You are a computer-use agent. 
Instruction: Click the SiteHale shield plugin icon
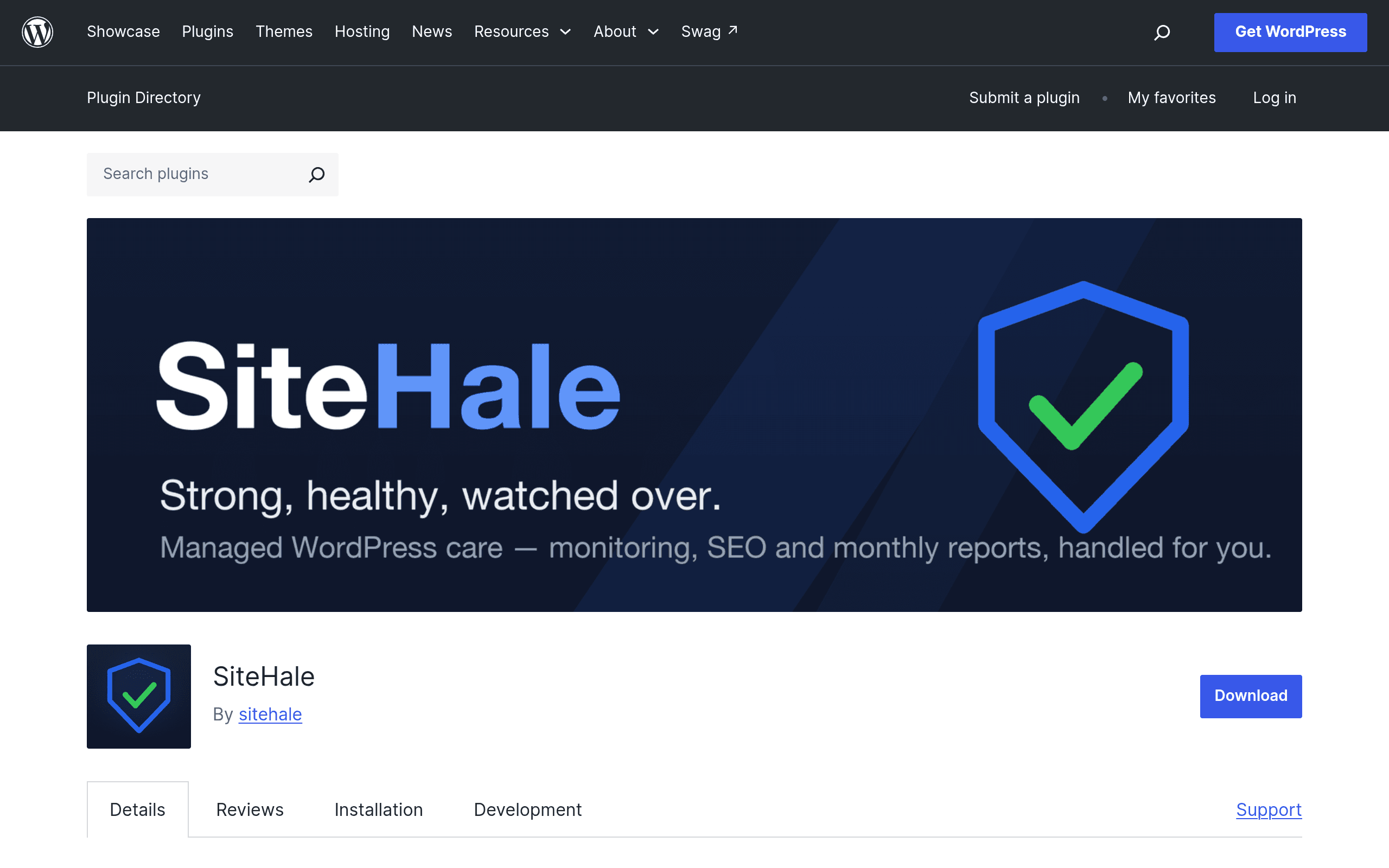point(139,696)
